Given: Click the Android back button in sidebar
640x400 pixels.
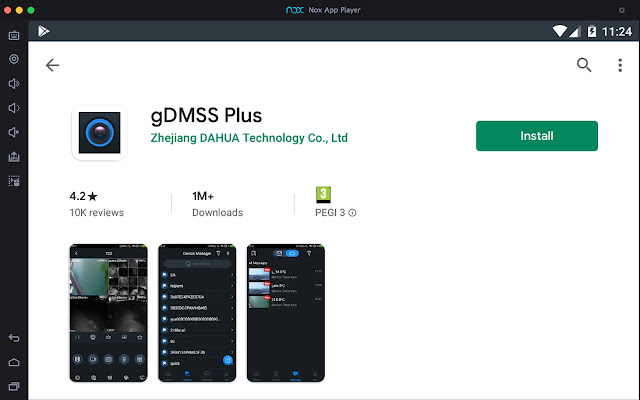Looking at the screenshot, I should coord(14,338).
